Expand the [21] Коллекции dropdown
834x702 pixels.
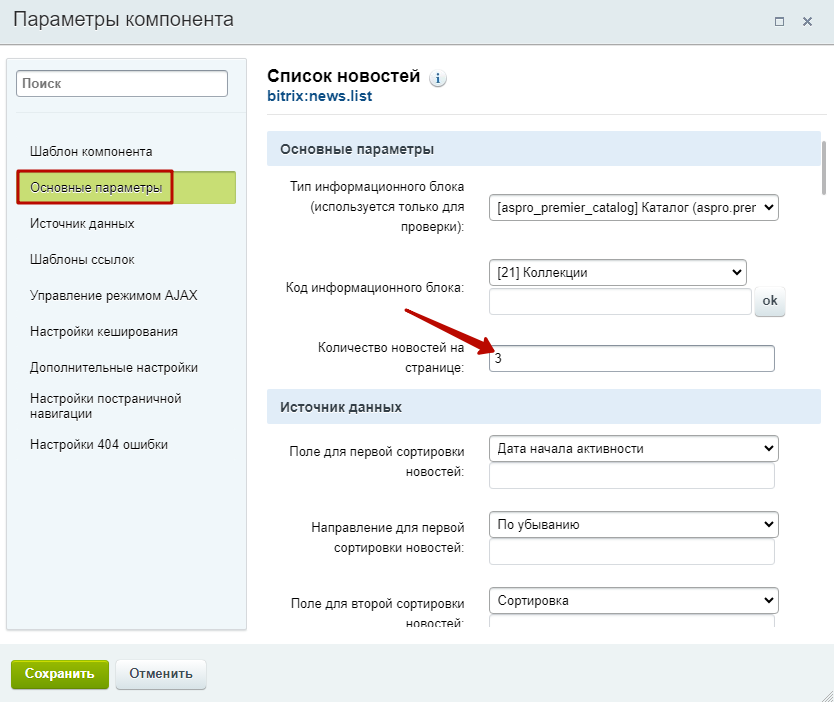tap(618, 272)
